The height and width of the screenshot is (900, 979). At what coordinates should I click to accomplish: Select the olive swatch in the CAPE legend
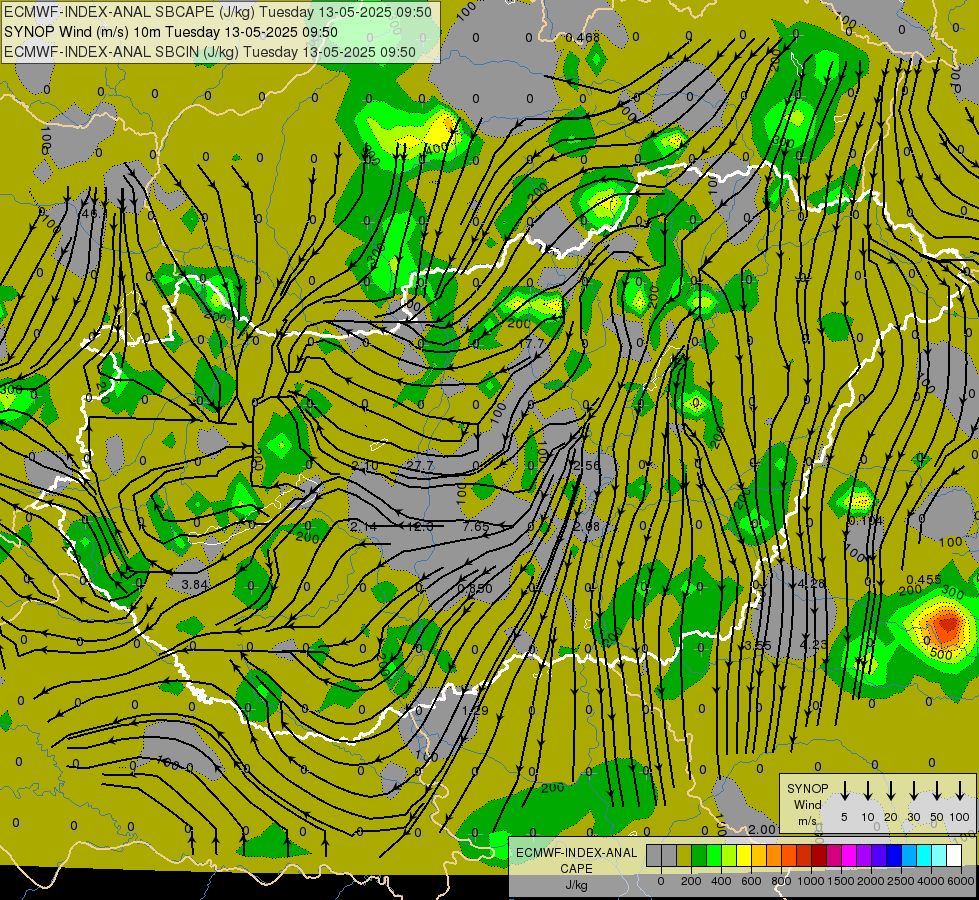pyautogui.click(x=684, y=856)
